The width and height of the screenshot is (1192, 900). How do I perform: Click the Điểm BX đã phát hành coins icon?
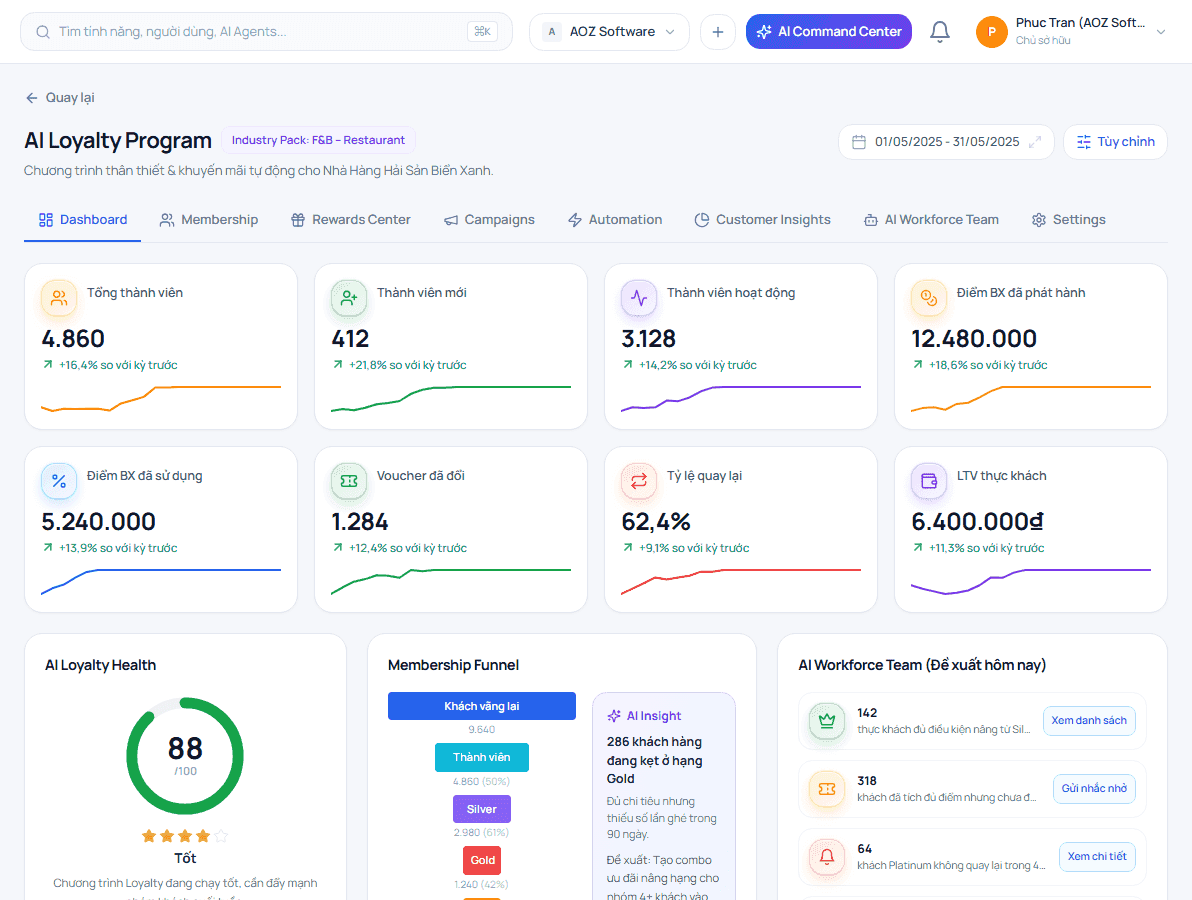[929, 298]
